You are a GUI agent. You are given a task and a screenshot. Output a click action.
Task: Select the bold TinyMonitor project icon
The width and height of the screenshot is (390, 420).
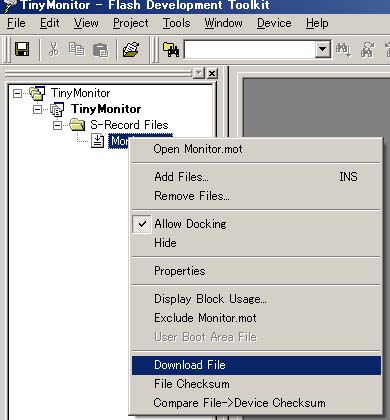57,110
